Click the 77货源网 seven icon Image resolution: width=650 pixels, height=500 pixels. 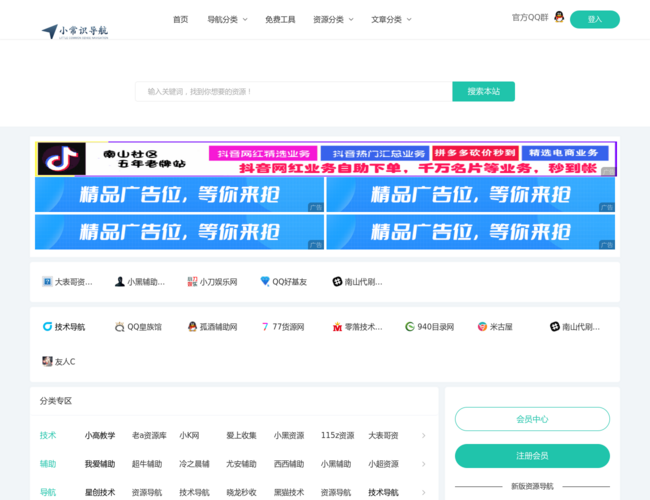click(265, 327)
